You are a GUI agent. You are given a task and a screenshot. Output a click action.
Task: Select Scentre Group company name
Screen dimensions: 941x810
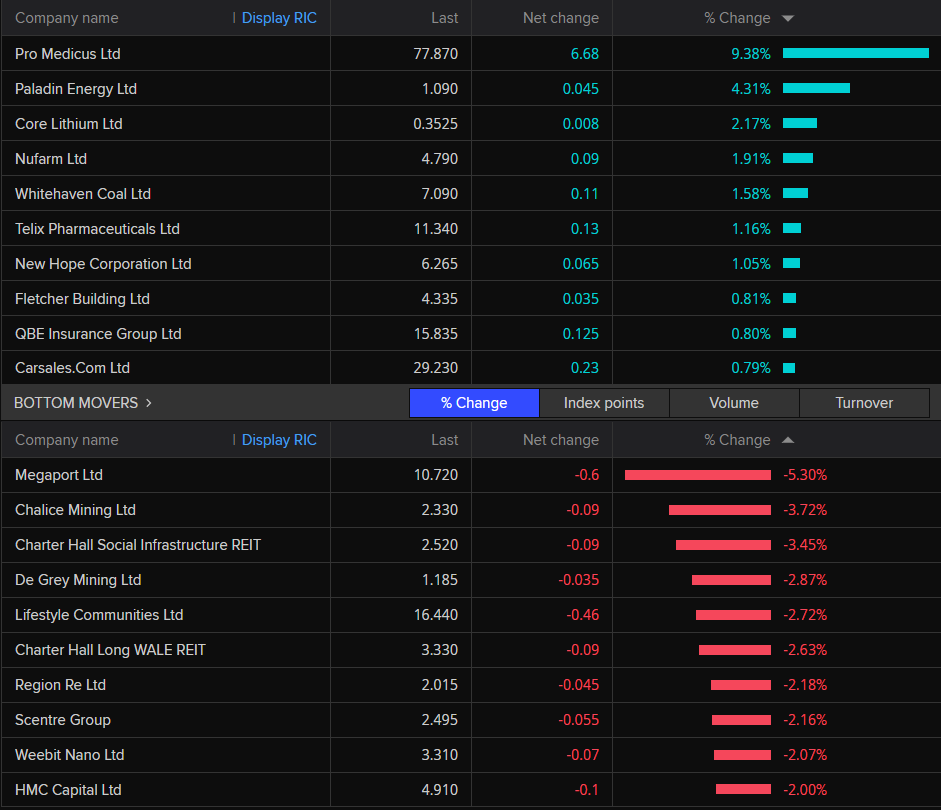point(62,720)
